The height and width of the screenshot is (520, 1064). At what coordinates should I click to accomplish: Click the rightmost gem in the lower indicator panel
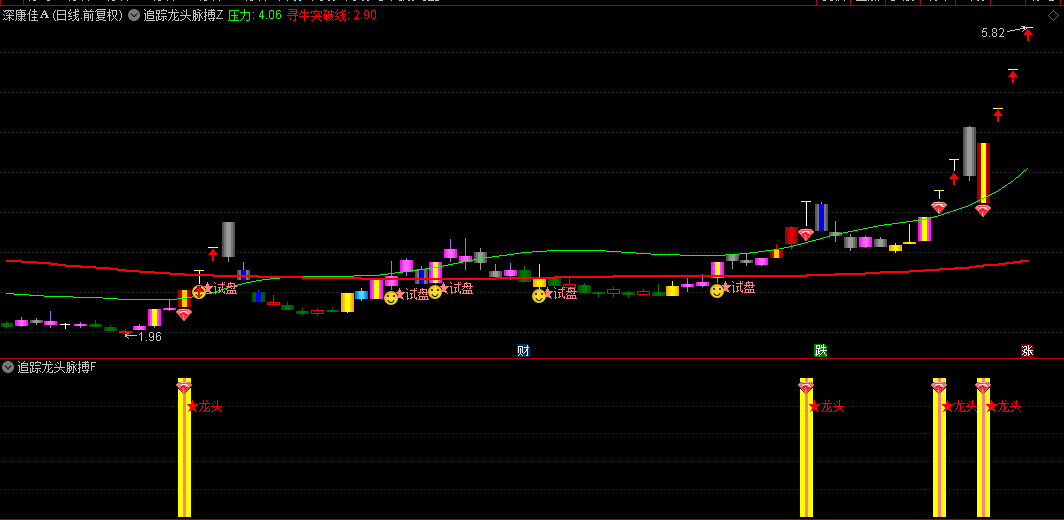(x=983, y=388)
